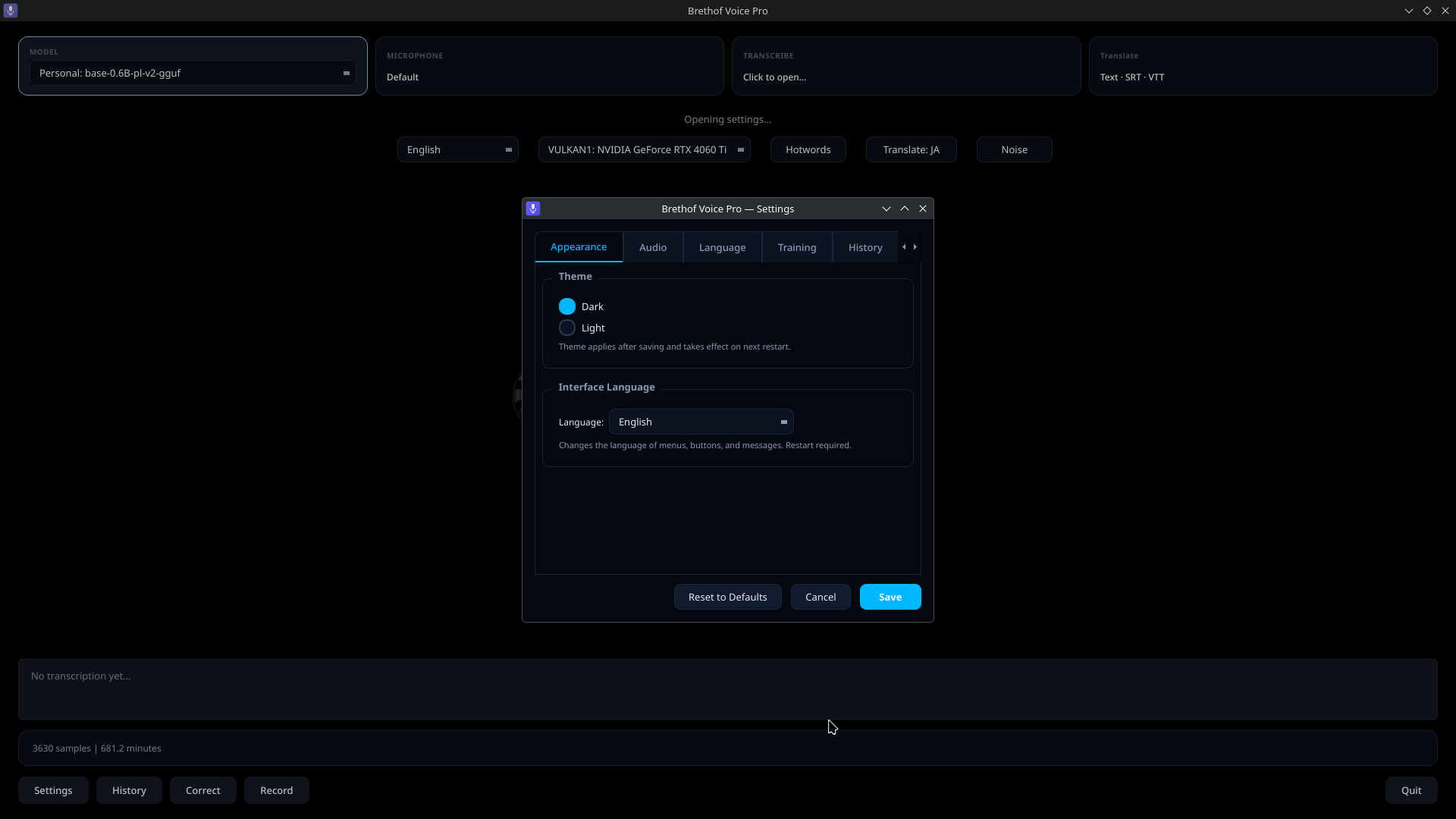Click the Record button
The height and width of the screenshot is (819, 1456).
277,790
